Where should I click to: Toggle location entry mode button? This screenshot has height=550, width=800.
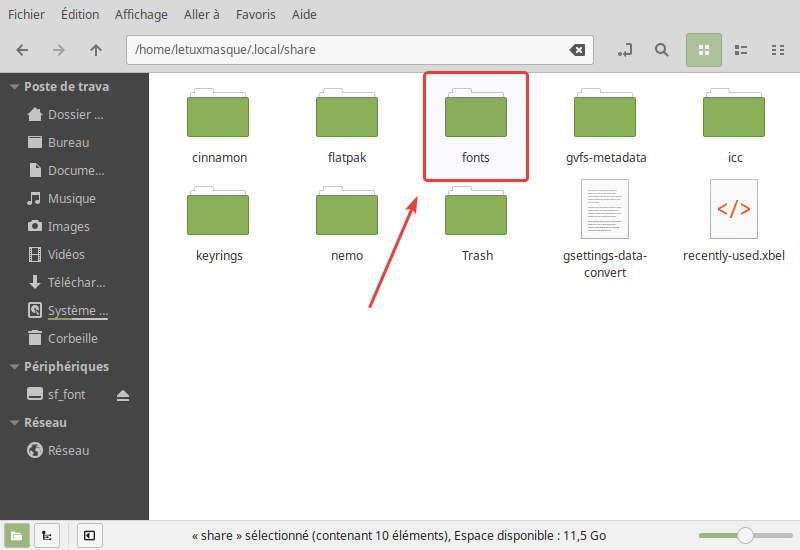(626, 50)
